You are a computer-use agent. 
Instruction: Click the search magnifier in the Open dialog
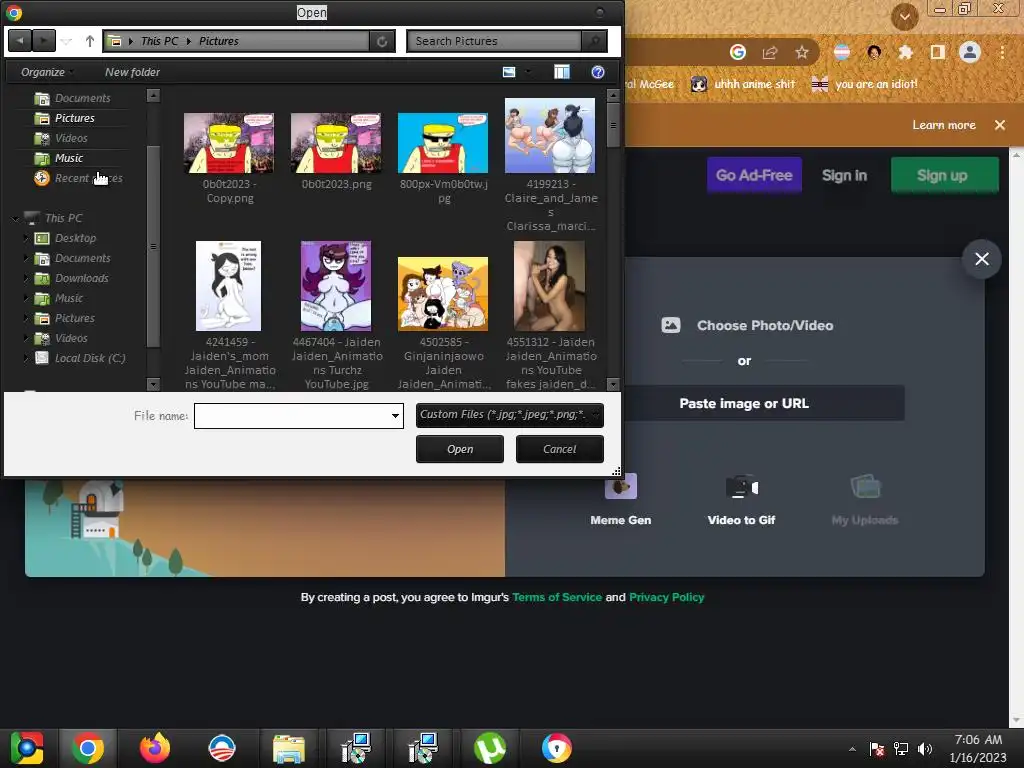click(x=594, y=41)
